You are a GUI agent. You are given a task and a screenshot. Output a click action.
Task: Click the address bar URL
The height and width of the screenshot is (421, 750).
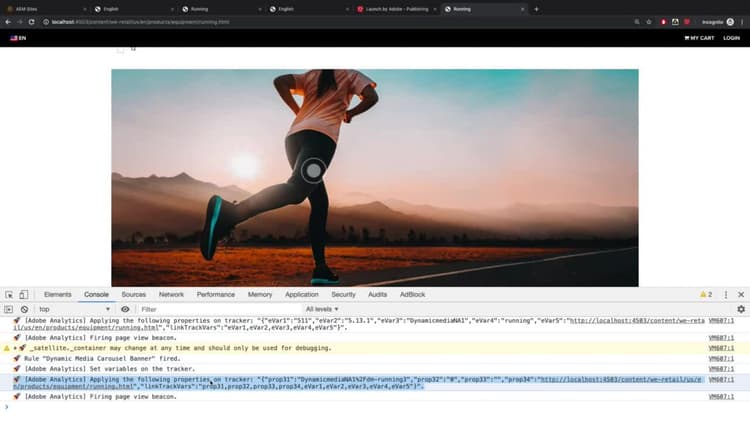(141, 22)
